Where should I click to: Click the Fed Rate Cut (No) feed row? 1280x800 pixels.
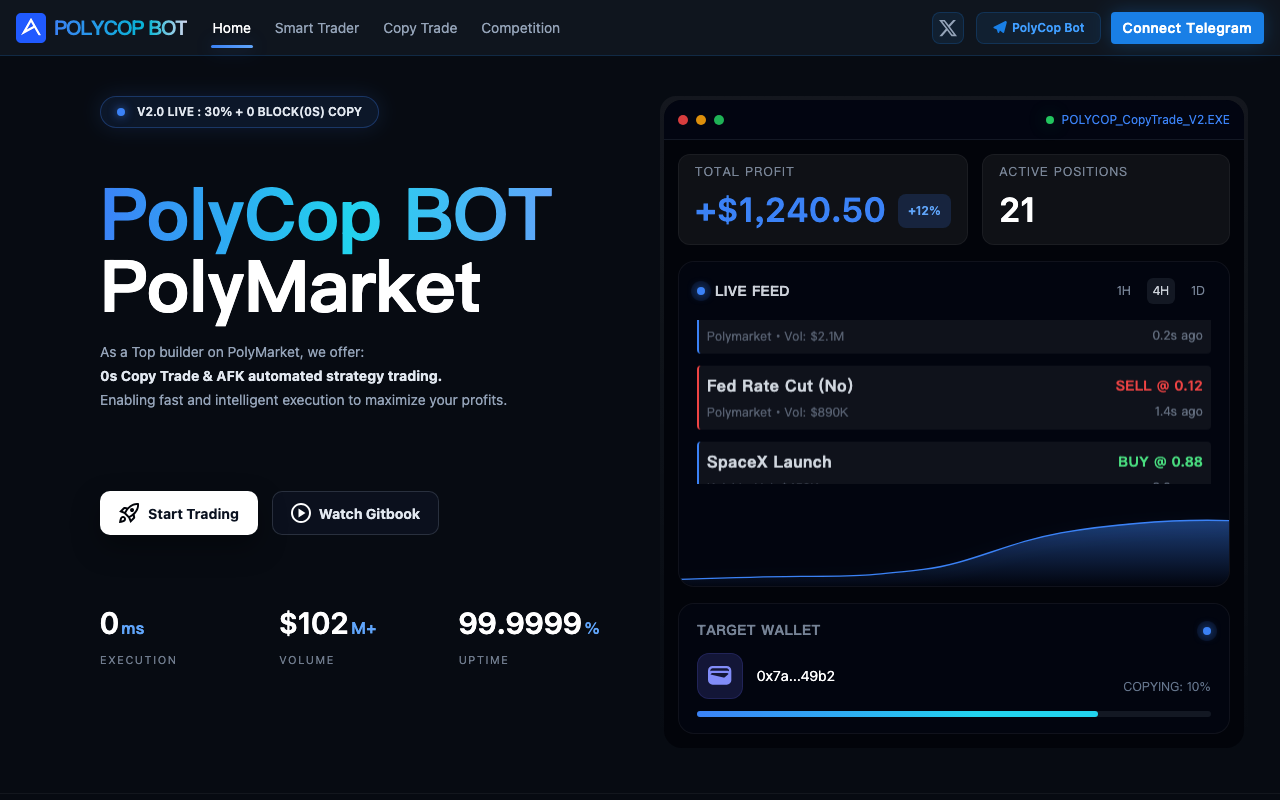(x=954, y=398)
